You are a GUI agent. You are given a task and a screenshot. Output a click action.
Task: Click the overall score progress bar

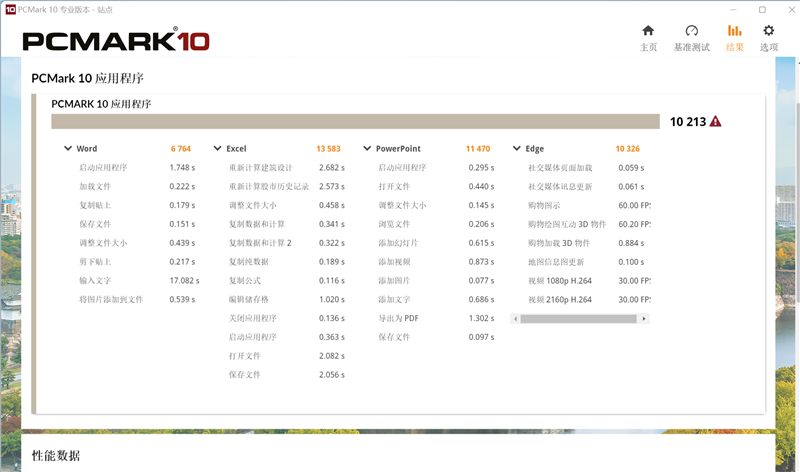(355, 121)
